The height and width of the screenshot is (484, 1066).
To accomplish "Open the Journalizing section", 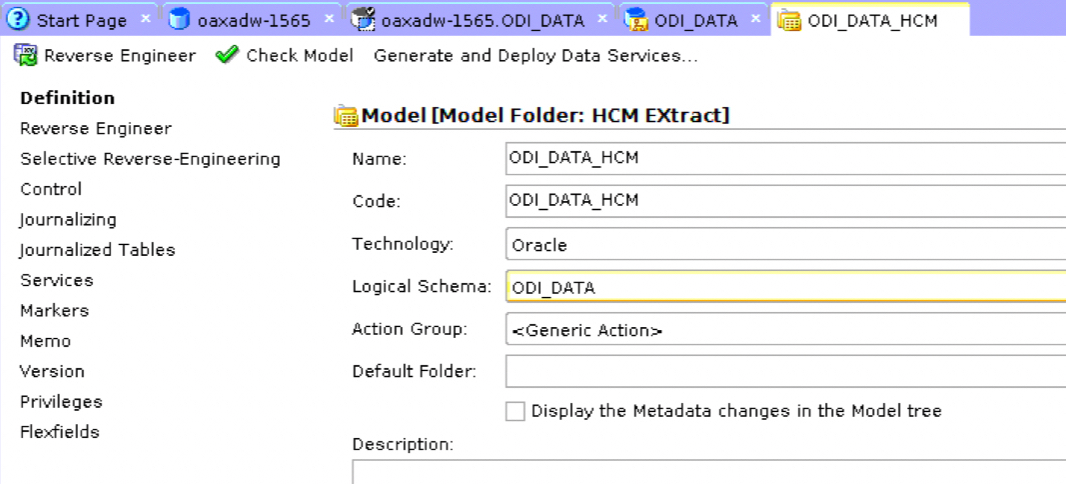I will (x=68, y=220).
